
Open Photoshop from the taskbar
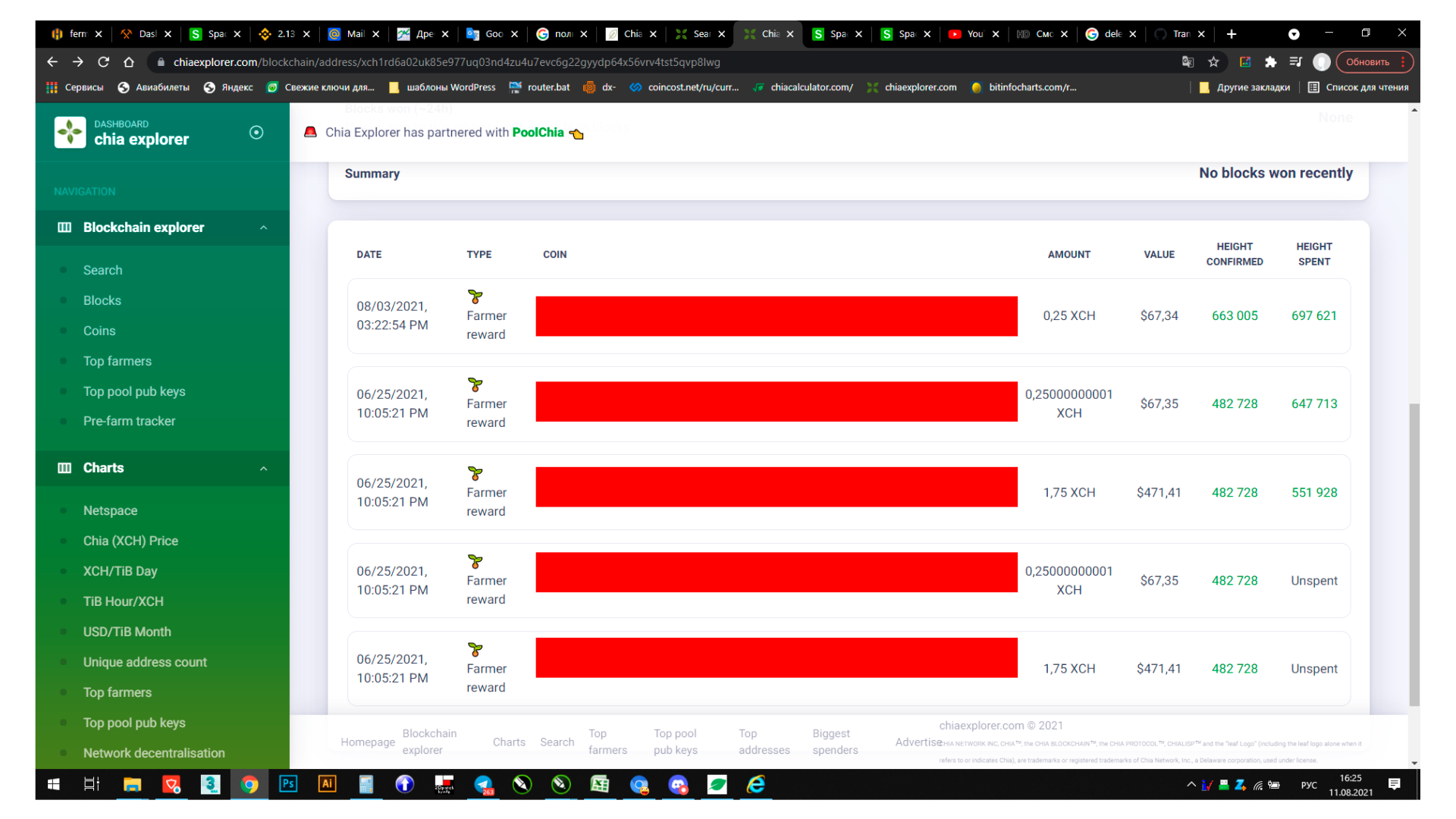tap(288, 784)
